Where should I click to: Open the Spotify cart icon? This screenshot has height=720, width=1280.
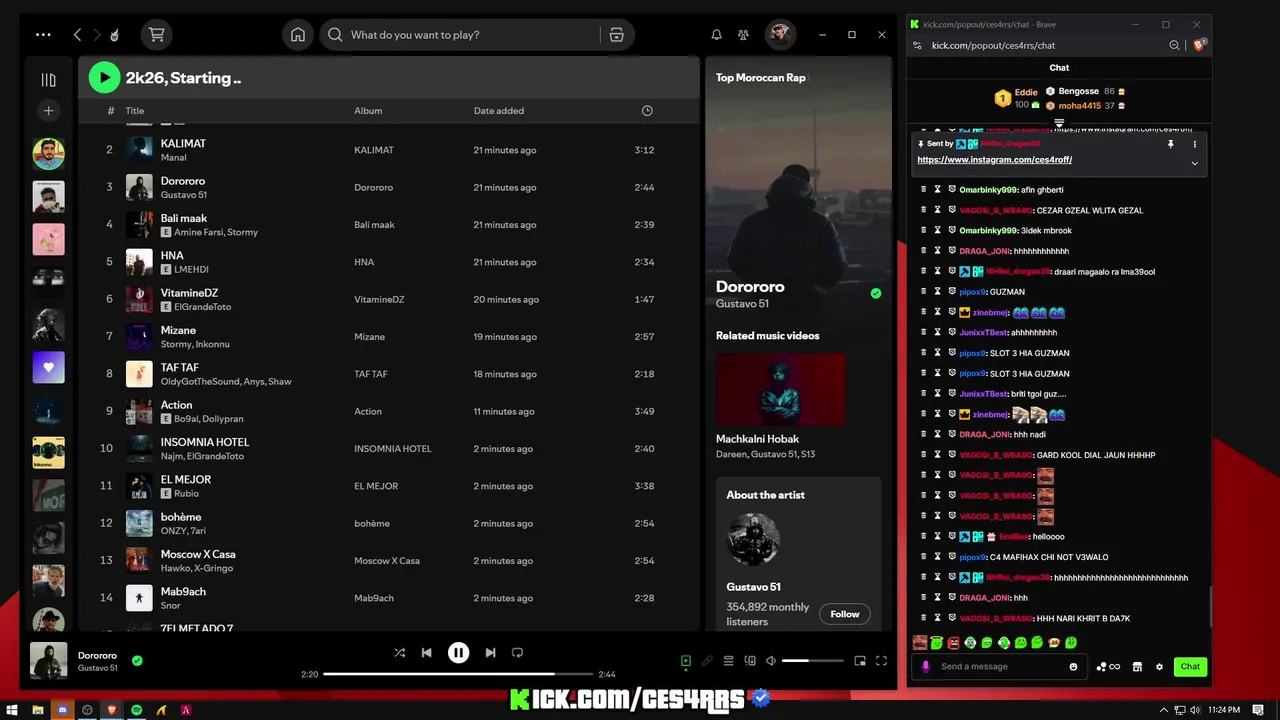click(156, 34)
